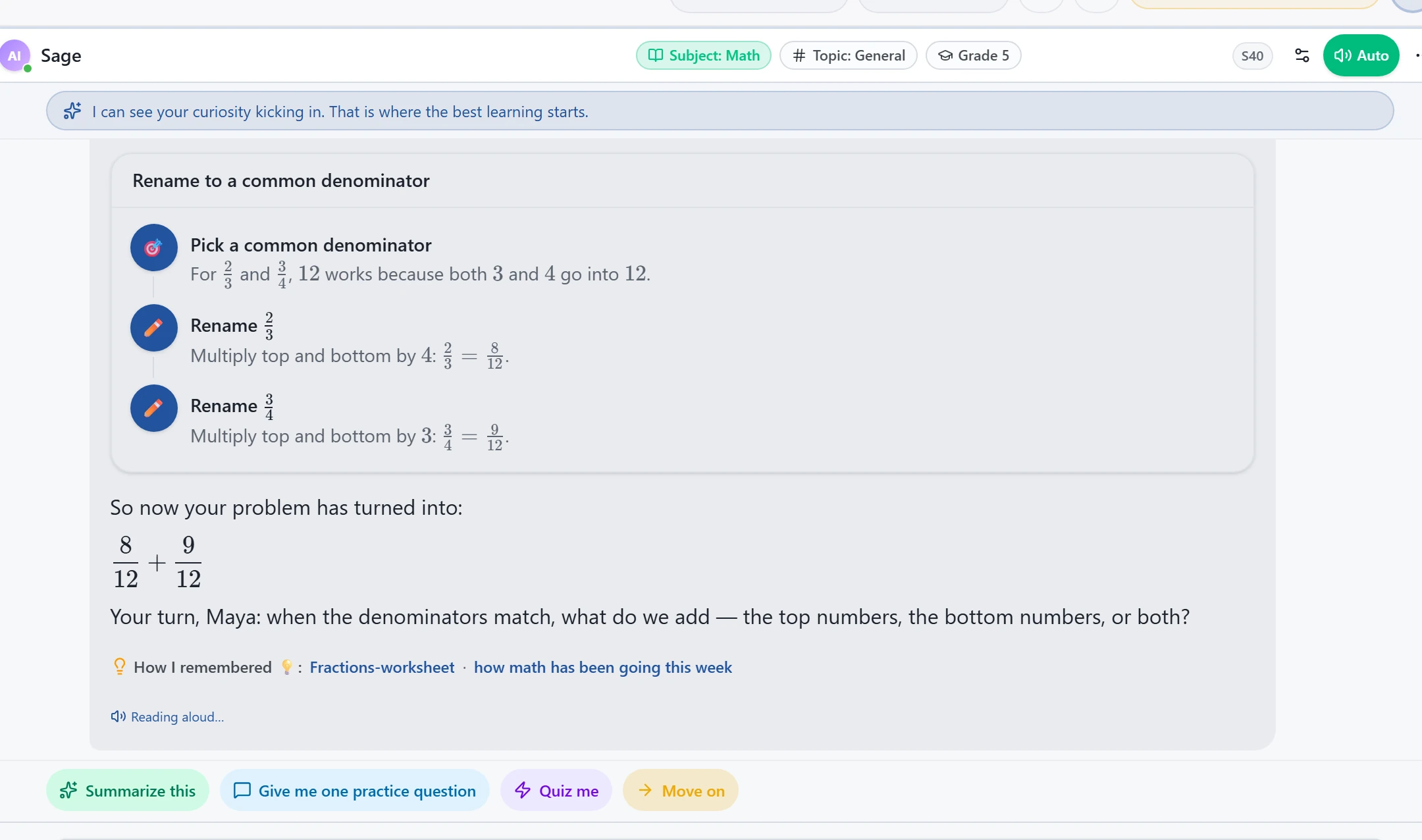Click the Rename to a common denominator heading
This screenshot has height=840, width=1422.
pos(280,180)
